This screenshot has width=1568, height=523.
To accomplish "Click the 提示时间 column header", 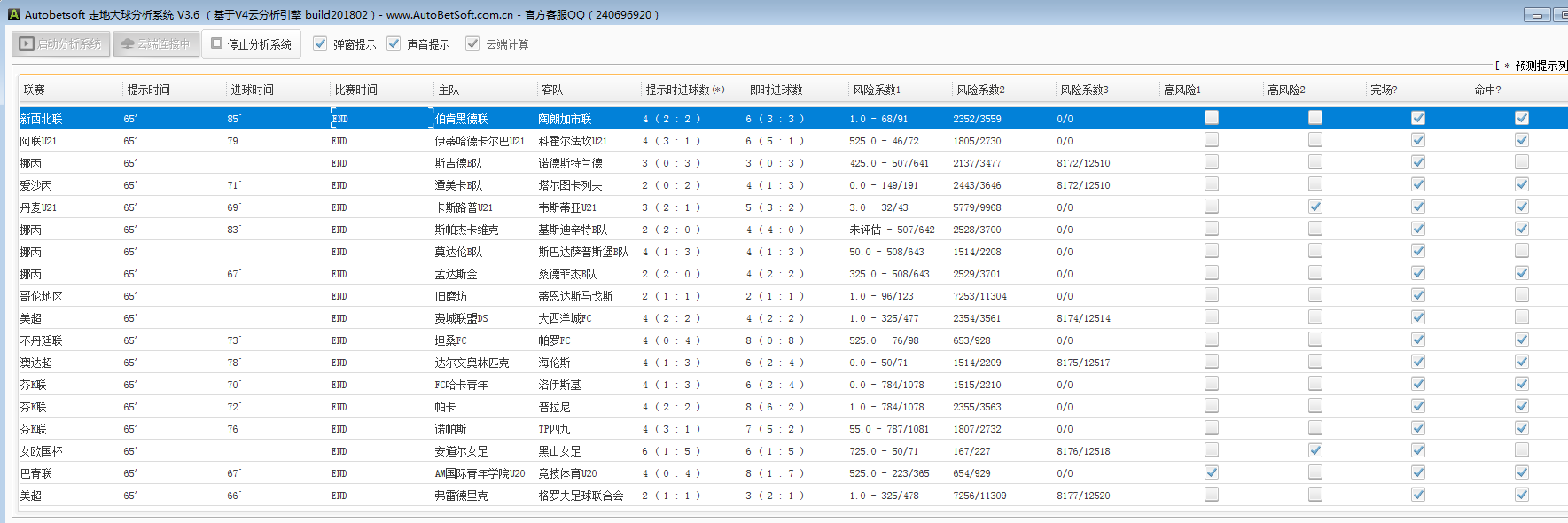I will pos(148,90).
